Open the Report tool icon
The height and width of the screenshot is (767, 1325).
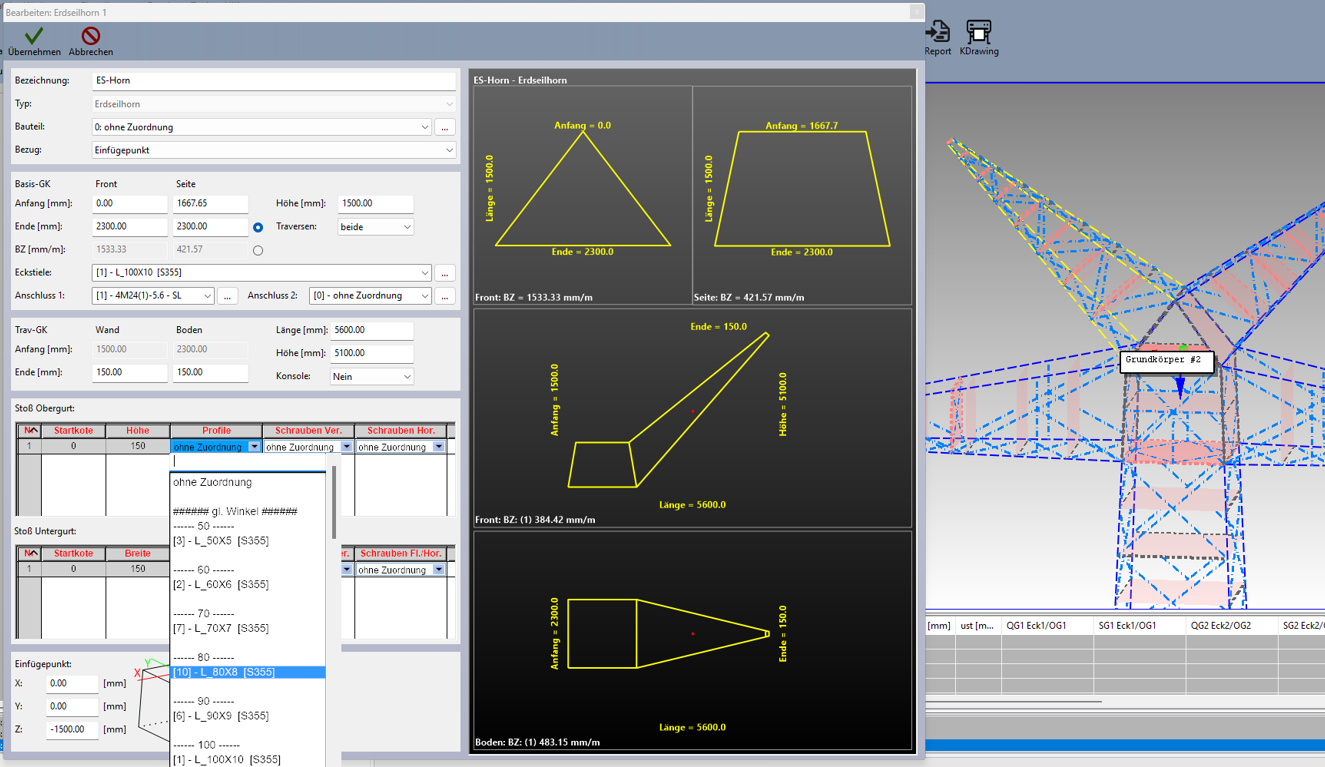click(938, 32)
